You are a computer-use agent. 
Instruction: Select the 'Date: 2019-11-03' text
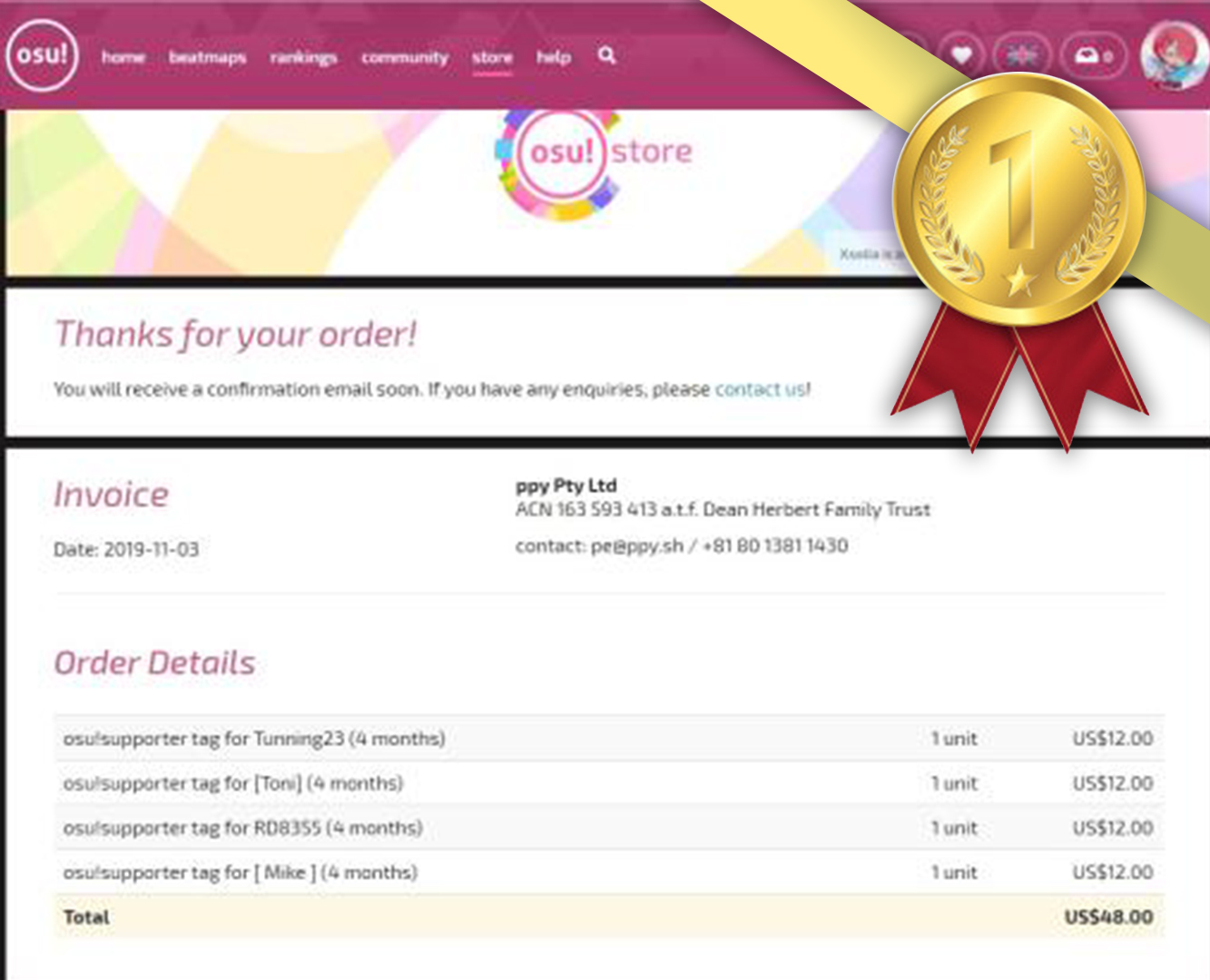(x=126, y=549)
